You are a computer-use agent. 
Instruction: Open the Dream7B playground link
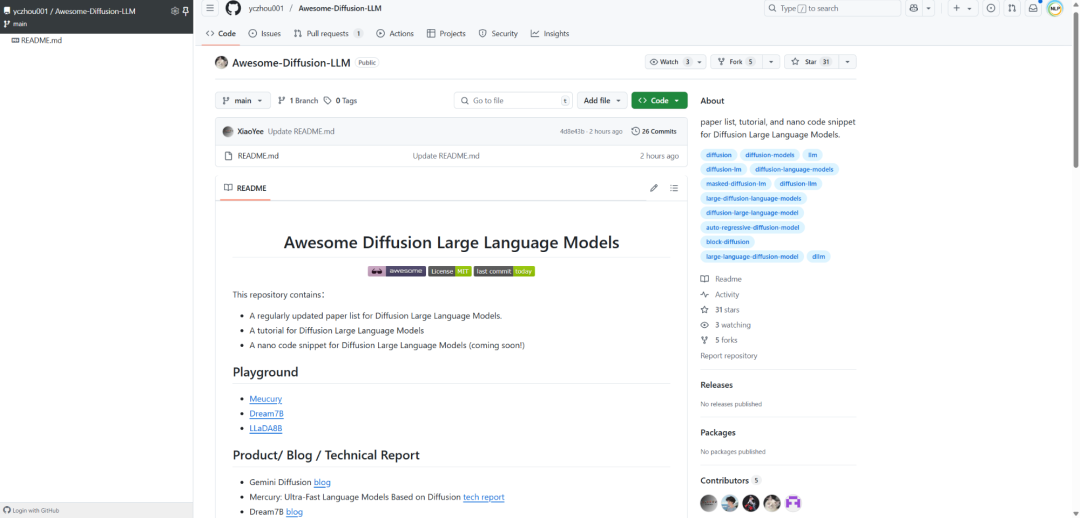tap(267, 413)
